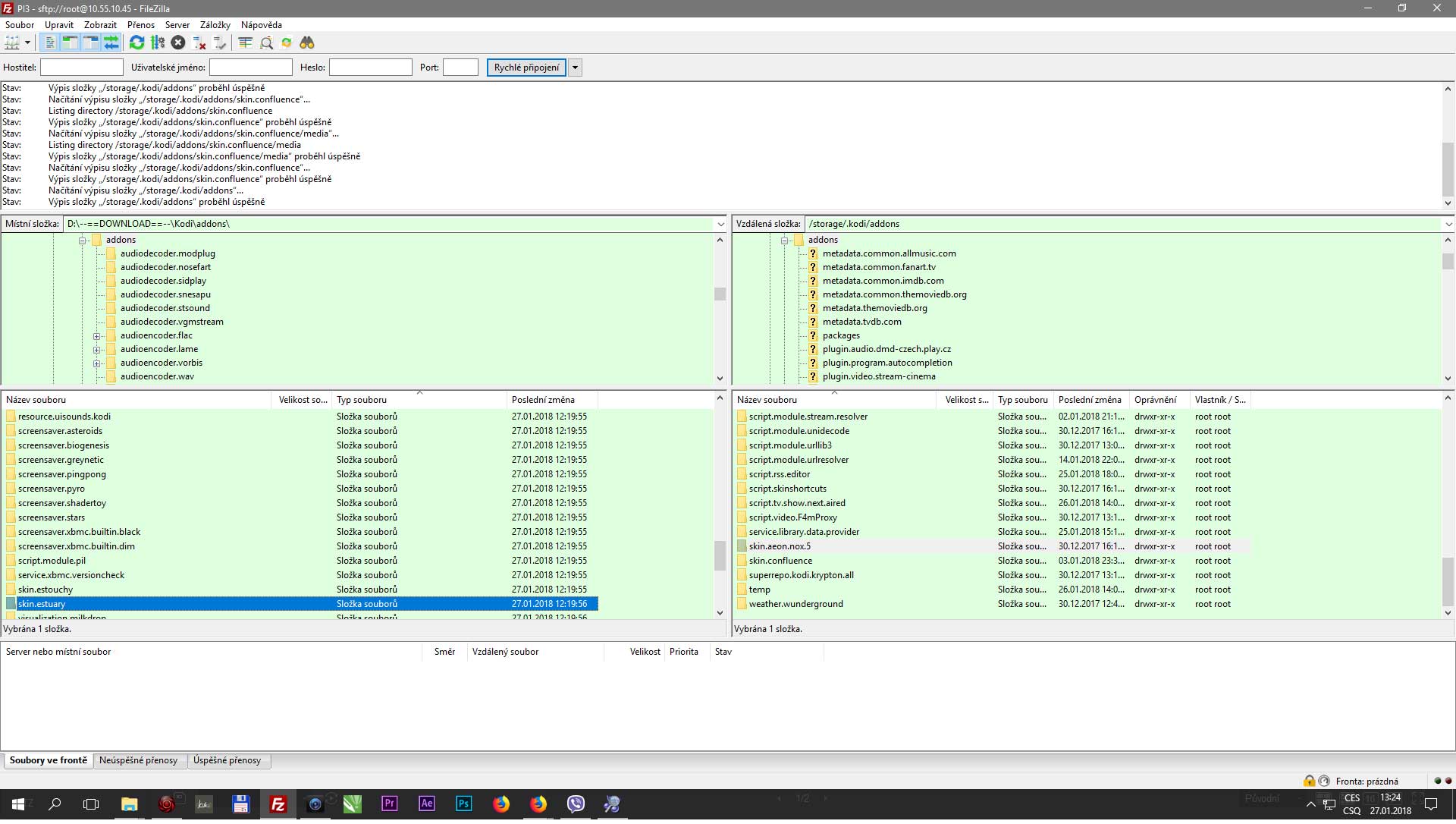1456x824 pixels.
Task: Disconnect from the current server
Action: 199,43
